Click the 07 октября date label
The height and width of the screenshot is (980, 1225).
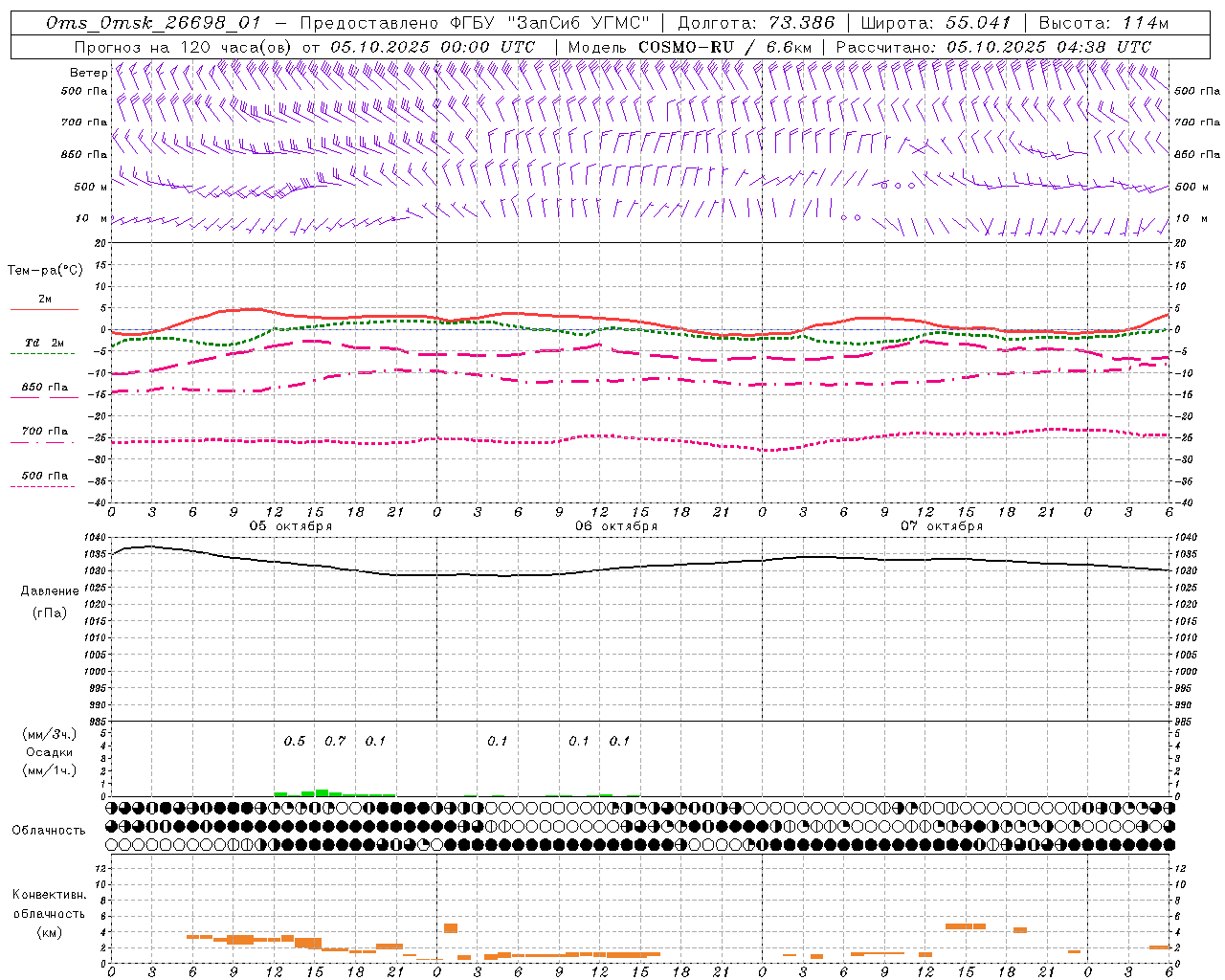click(x=942, y=526)
